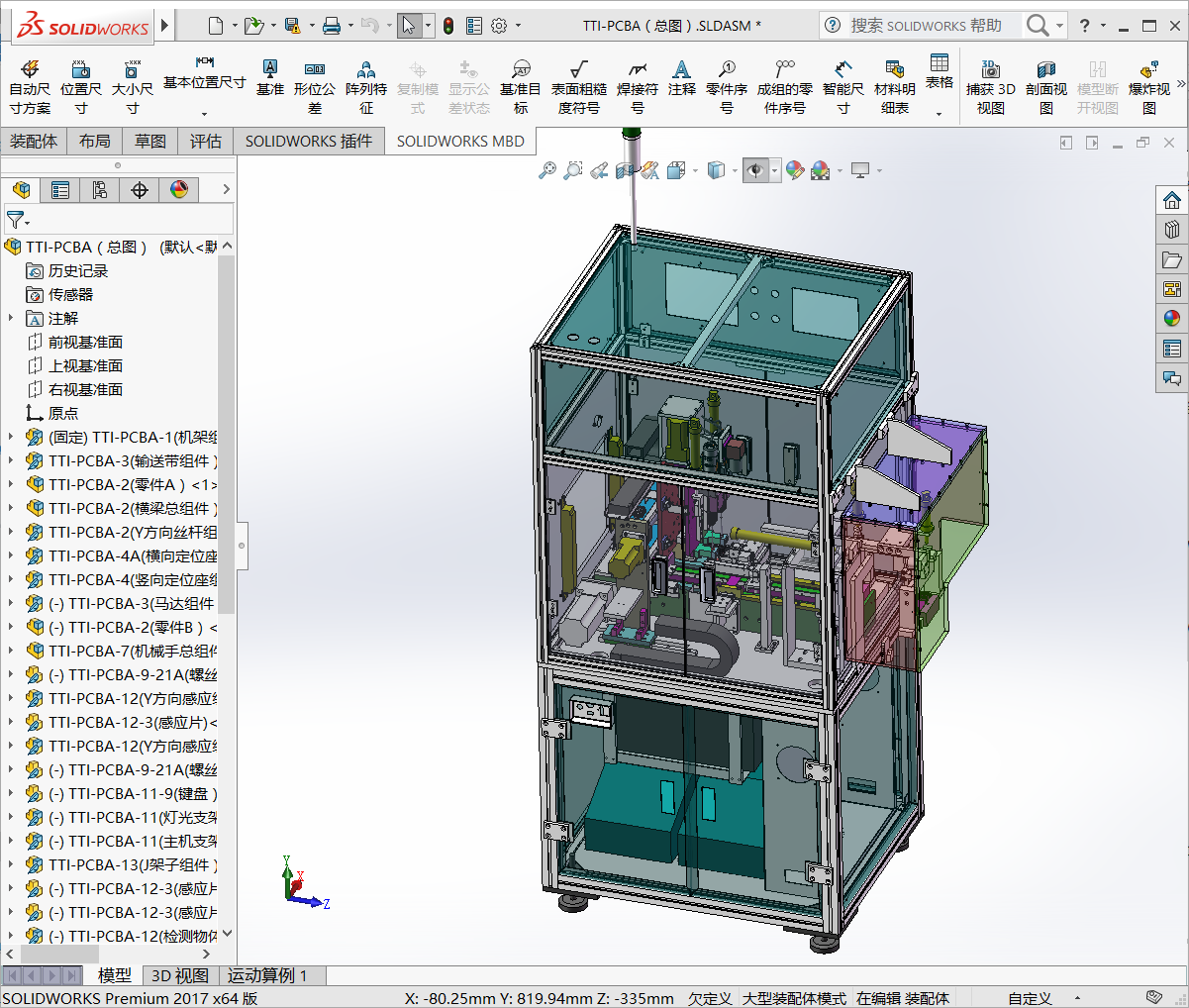
Task: Click the 搜索 SOLIDWORKS 帮助 search field
Action: click(926, 26)
